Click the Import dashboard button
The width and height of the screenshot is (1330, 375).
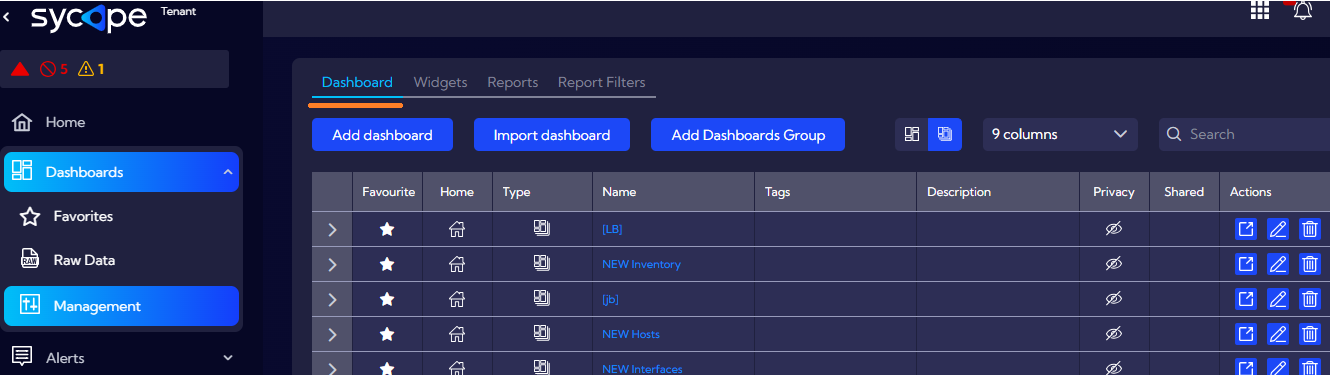(x=552, y=135)
